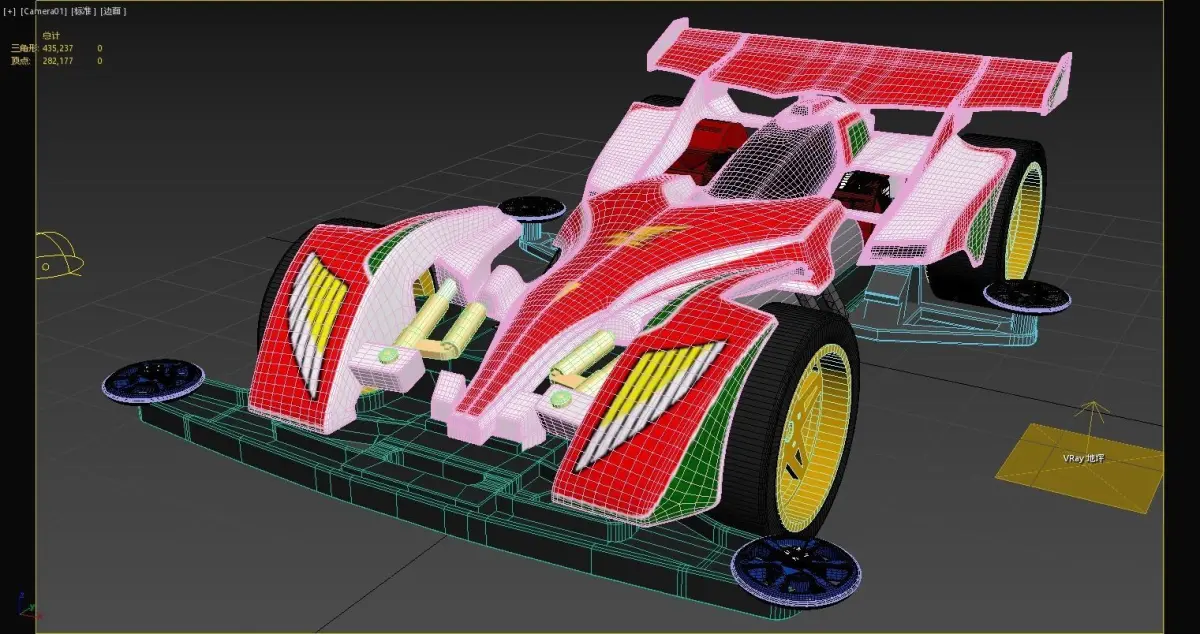
Task: Click the 435,237 triangle count statistic
Action: [58, 48]
